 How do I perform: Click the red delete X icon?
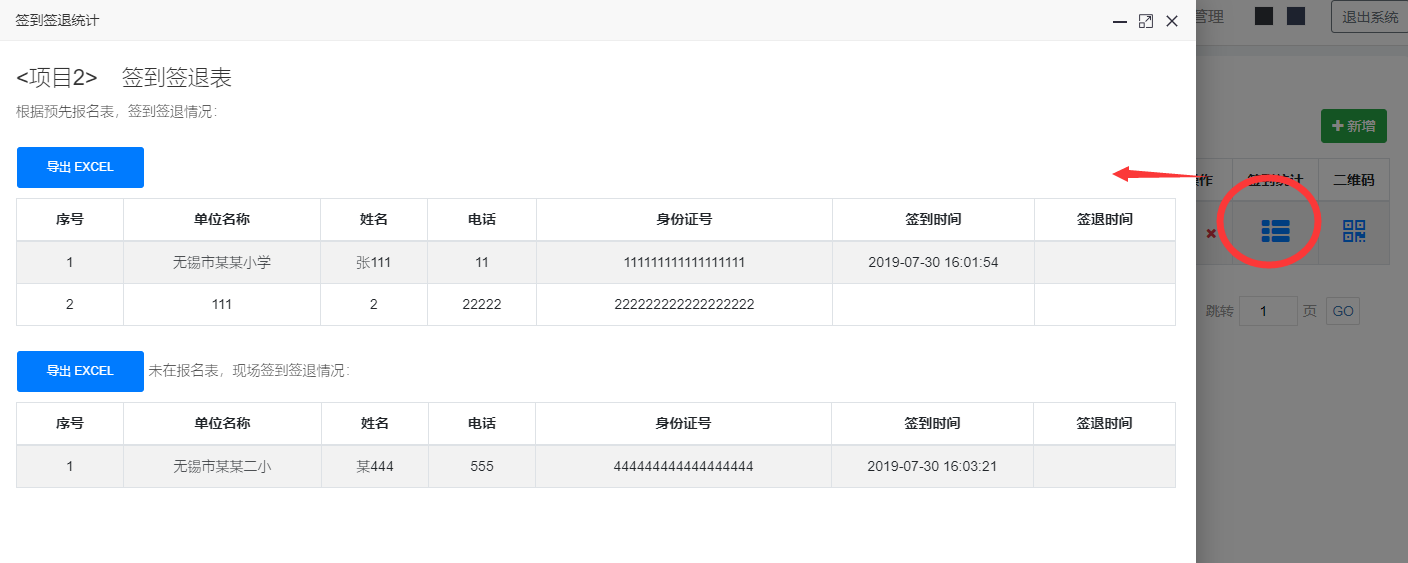coord(1211,233)
